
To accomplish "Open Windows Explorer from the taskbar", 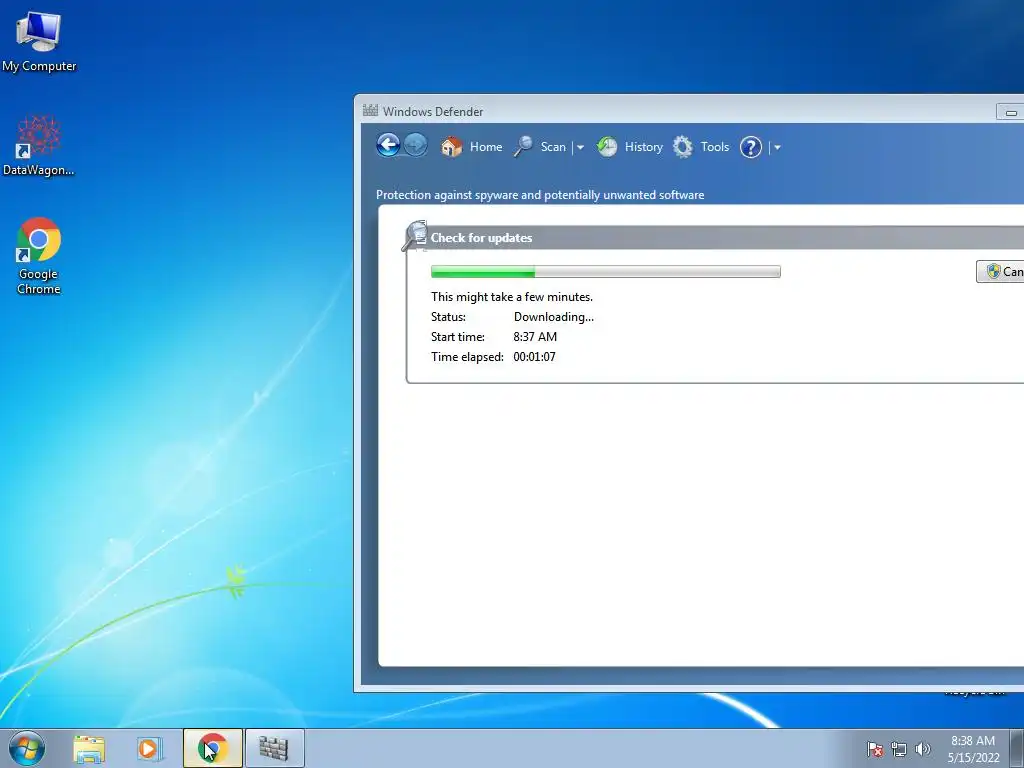I will point(89,748).
